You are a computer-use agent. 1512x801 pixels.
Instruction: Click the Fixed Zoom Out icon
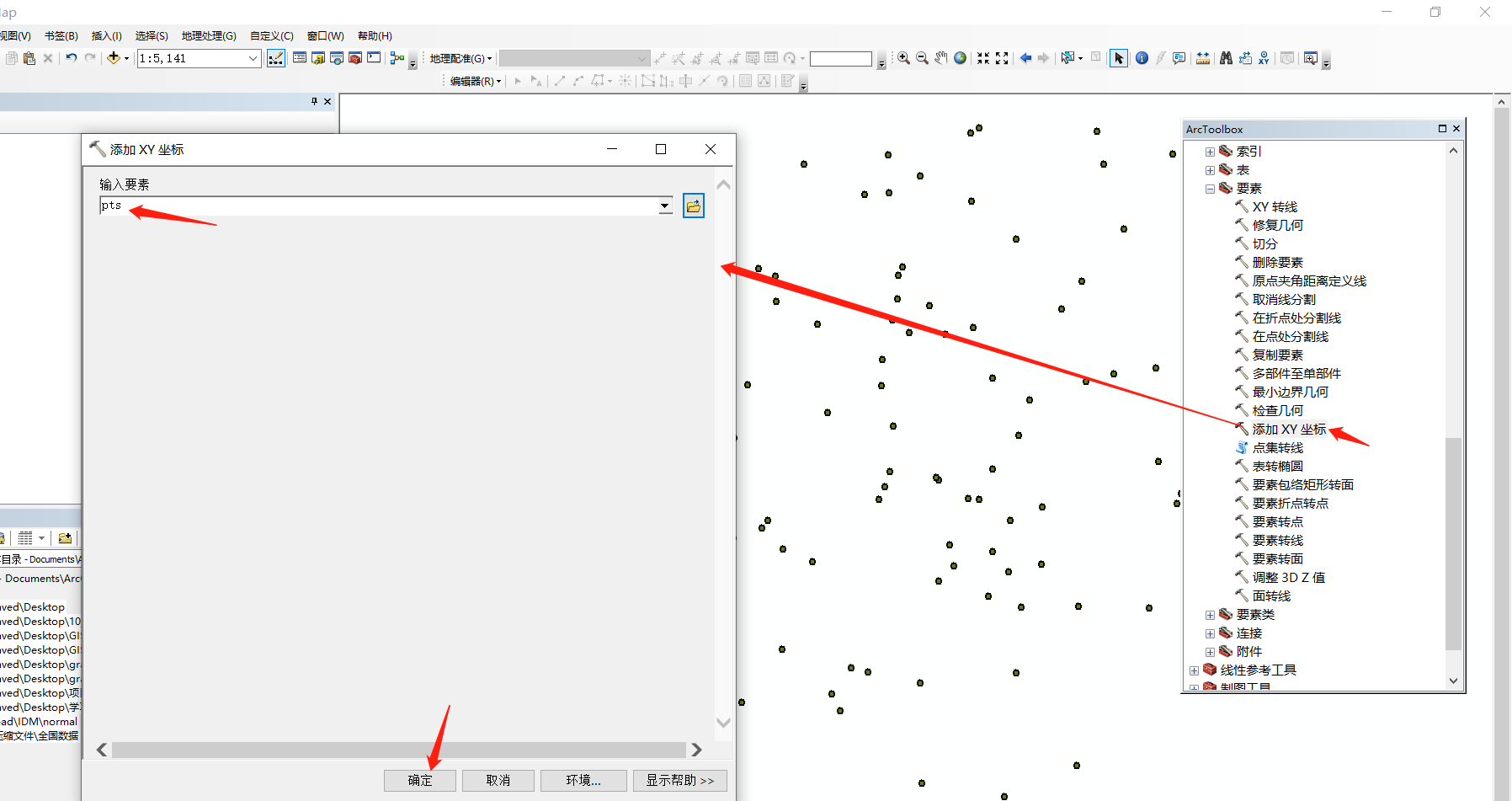point(1002,58)
